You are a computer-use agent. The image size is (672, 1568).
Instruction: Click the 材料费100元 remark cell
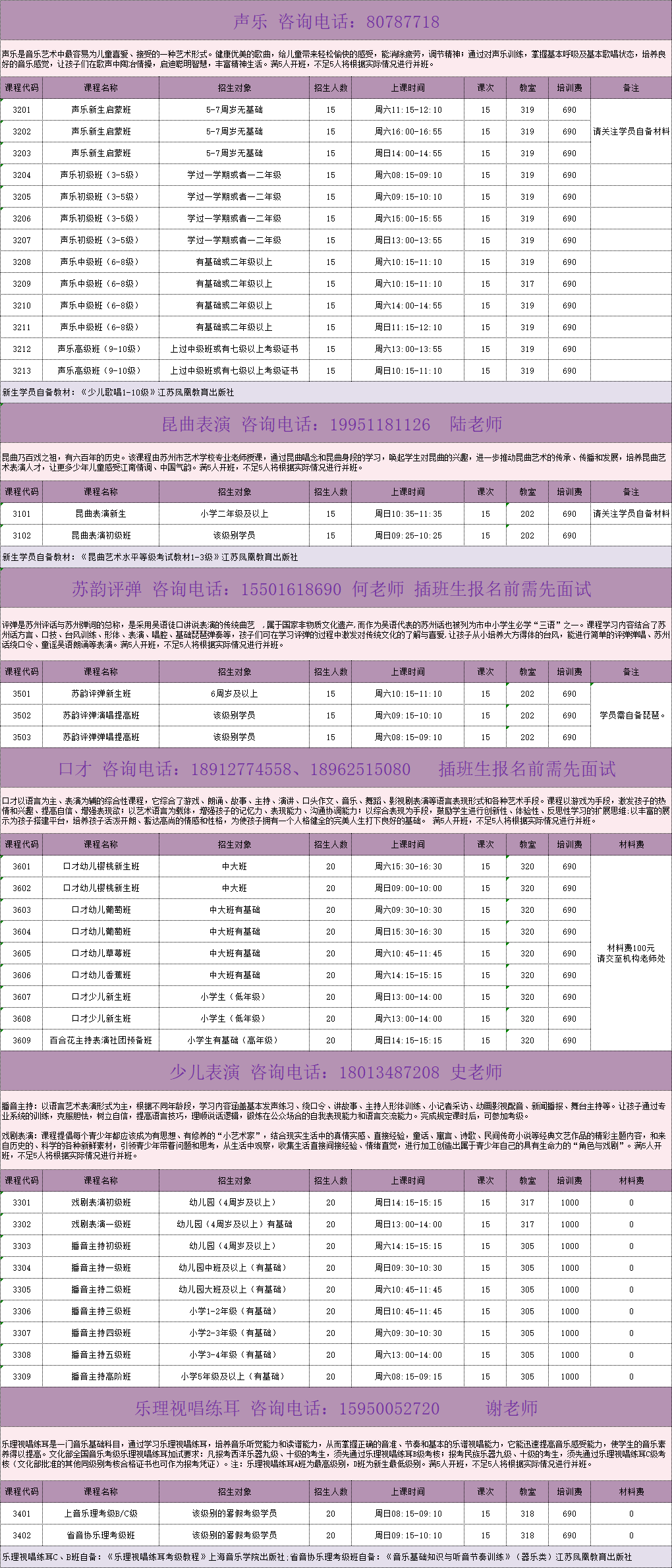[631, 953]
